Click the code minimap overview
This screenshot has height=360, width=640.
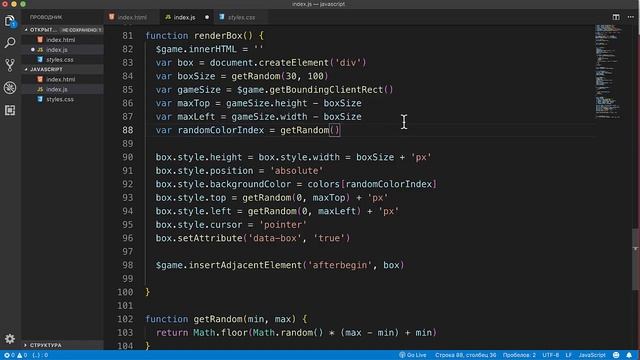click(x=608, y=71)
